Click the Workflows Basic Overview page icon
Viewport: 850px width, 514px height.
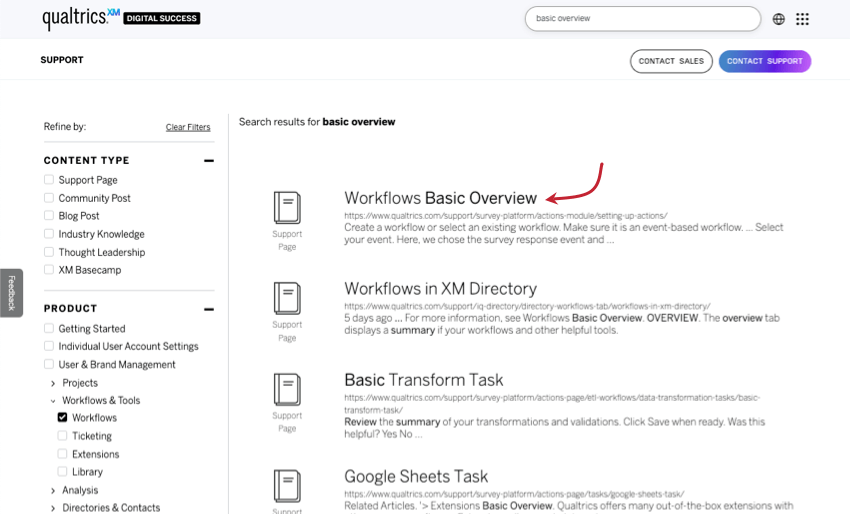tap(287, 208)
